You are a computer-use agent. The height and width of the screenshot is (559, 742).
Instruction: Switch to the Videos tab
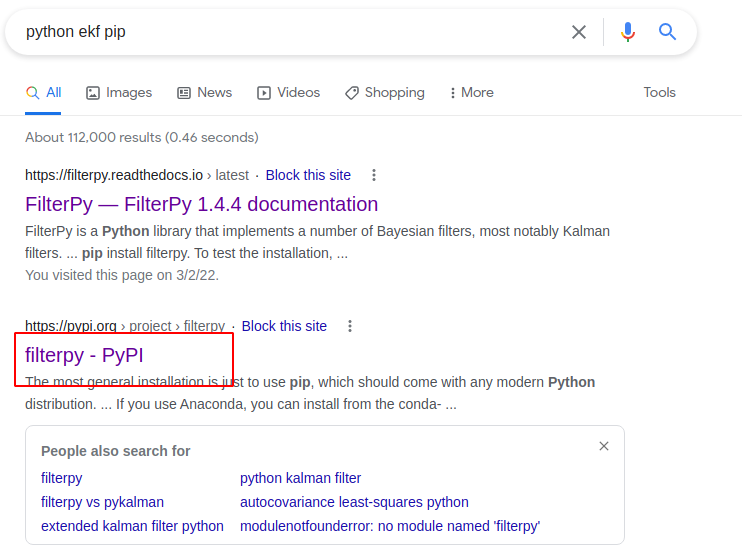(x=288, y=93)
